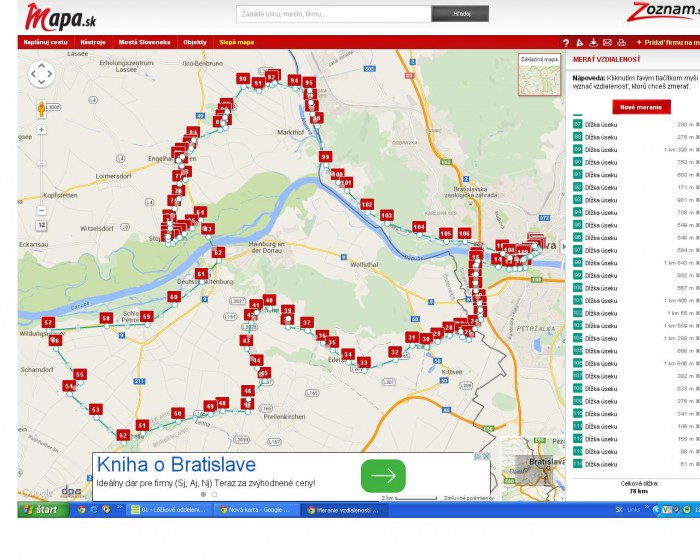Image resolution: width=700 pixels, height=560 pixels.
Task: Select route marker 62 on map
Action: click(218, 252)
